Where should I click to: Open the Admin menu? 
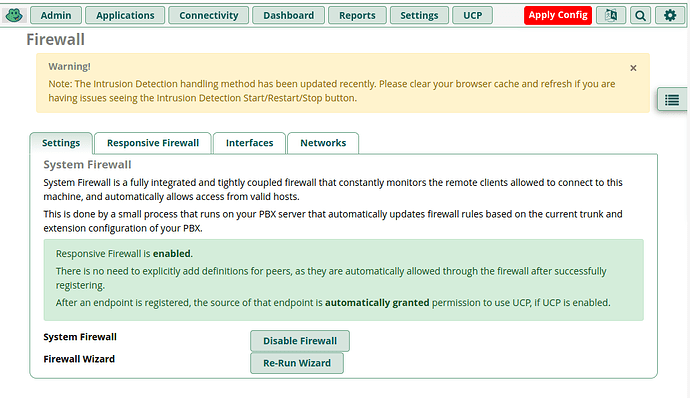tap(56, 15)
